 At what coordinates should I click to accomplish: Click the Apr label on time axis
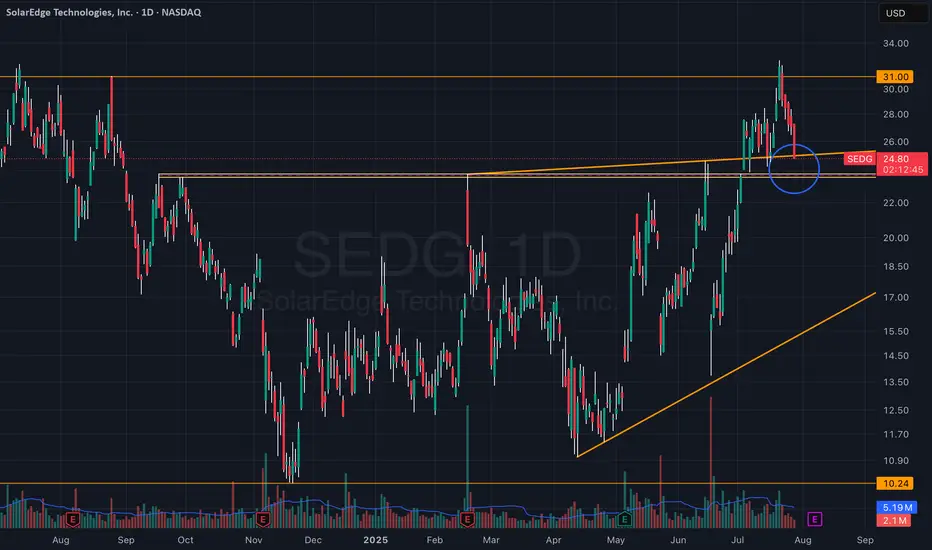(x=553, y=540)
